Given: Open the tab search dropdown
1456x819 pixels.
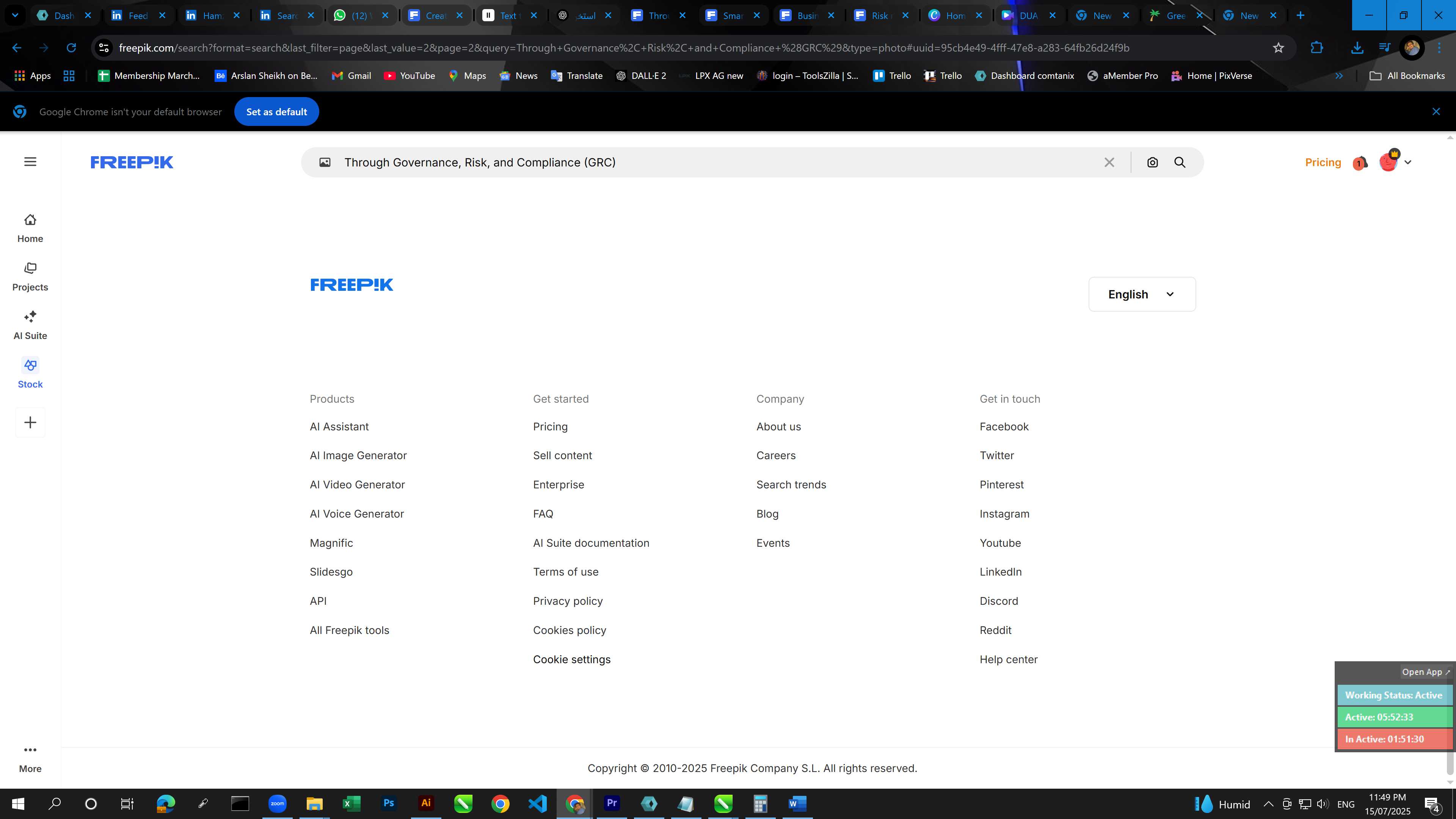Looking at the screenshot, I should [15, 15].
